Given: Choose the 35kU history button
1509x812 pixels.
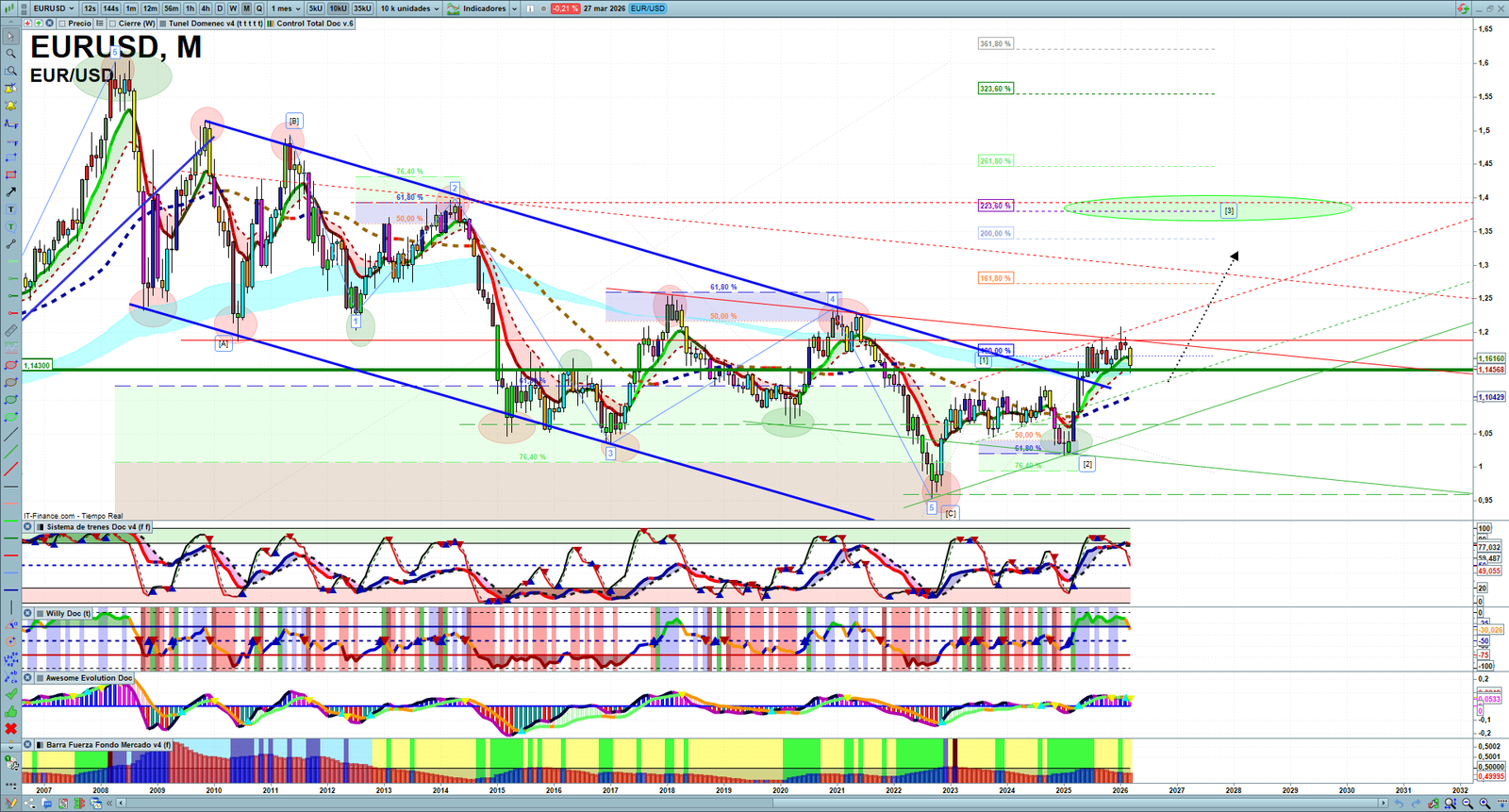Looking at the screenshot, I should [362, 8].
